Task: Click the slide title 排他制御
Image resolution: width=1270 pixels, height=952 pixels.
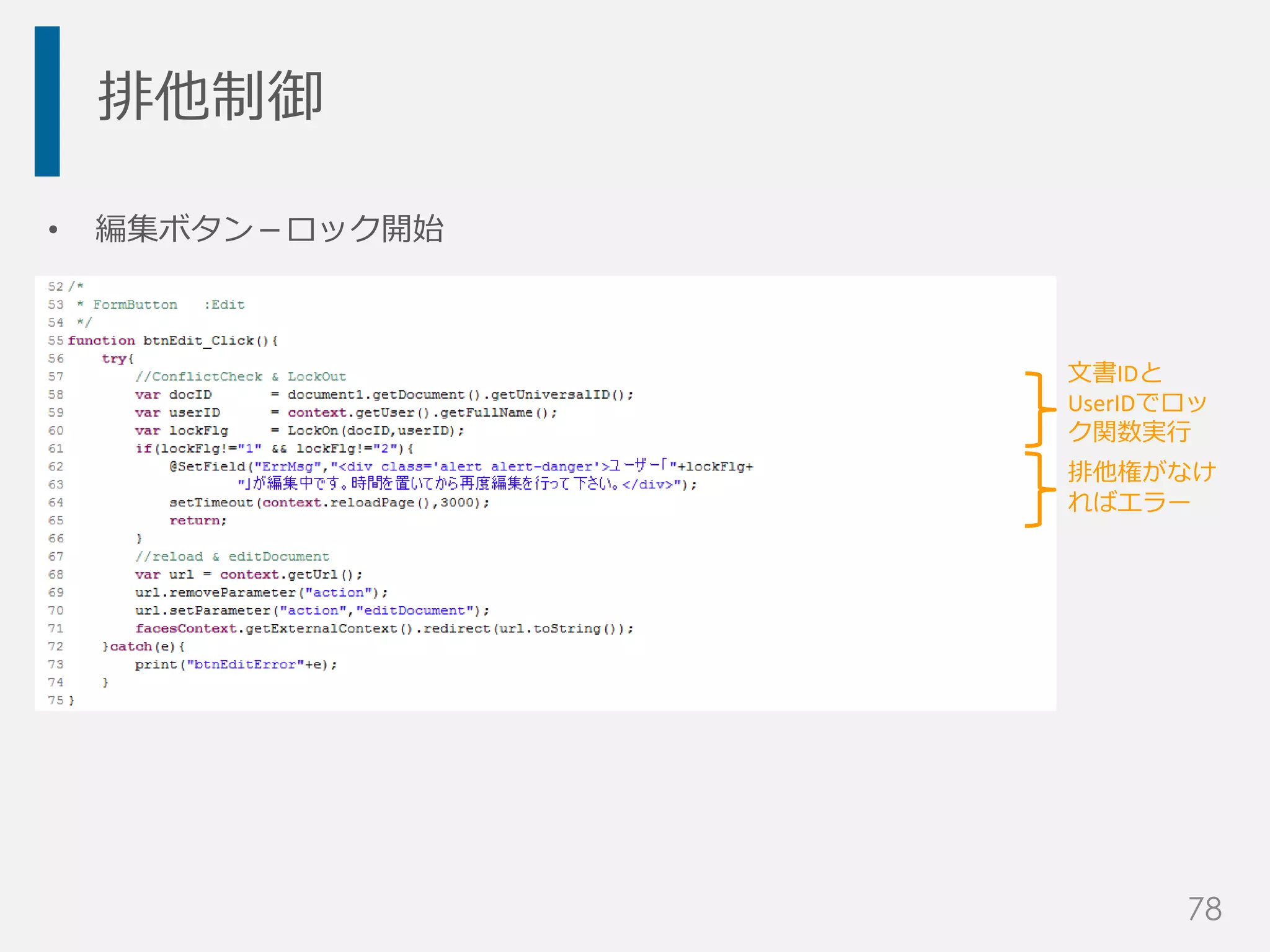Action: 211,95
